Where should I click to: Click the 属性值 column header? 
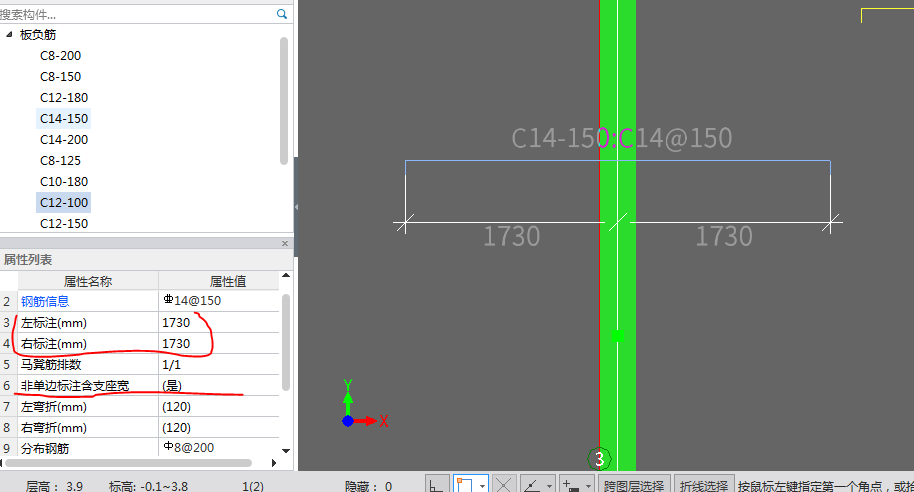(228, 282)
